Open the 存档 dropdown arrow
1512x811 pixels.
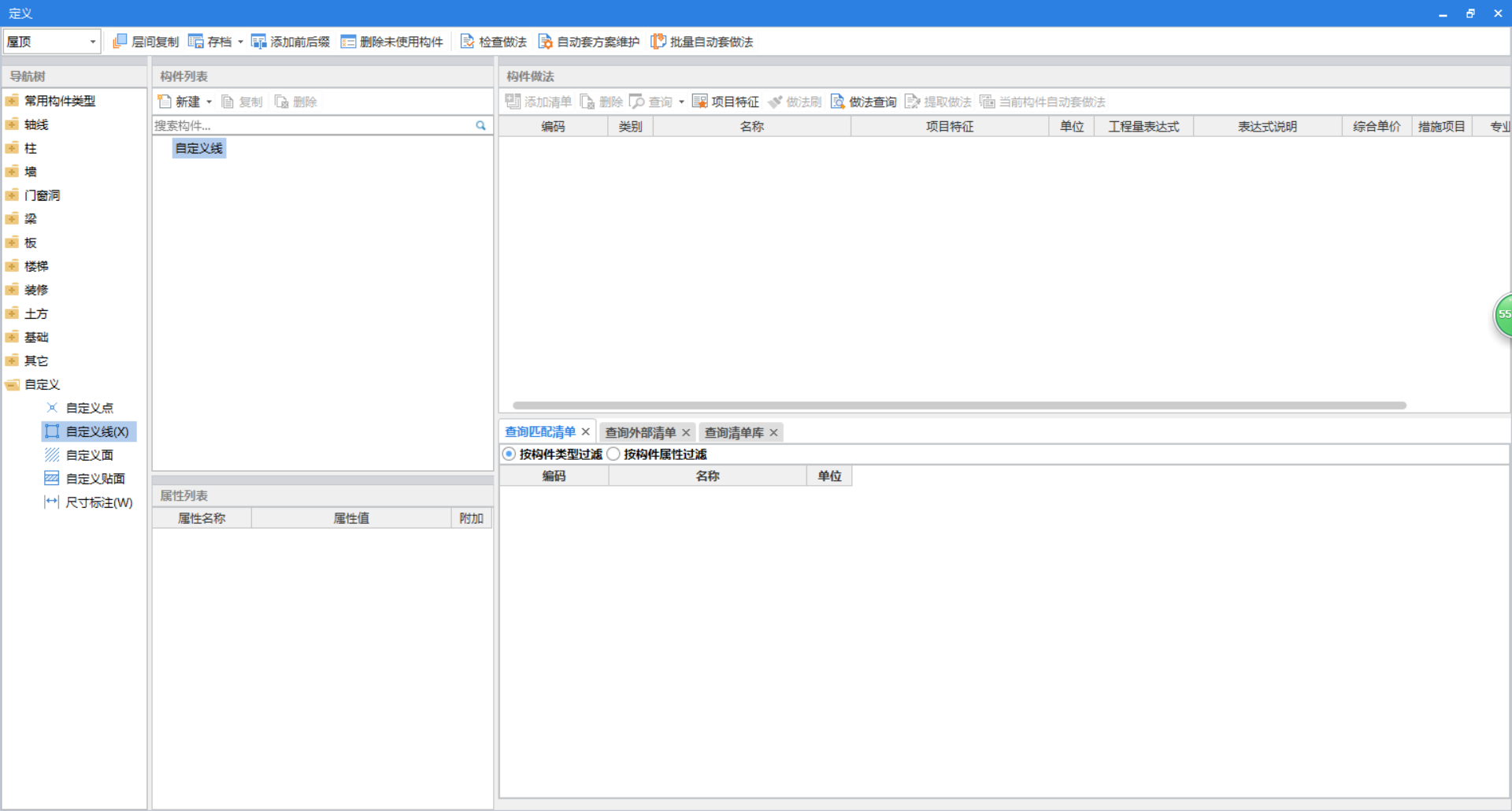click(240, 42)
